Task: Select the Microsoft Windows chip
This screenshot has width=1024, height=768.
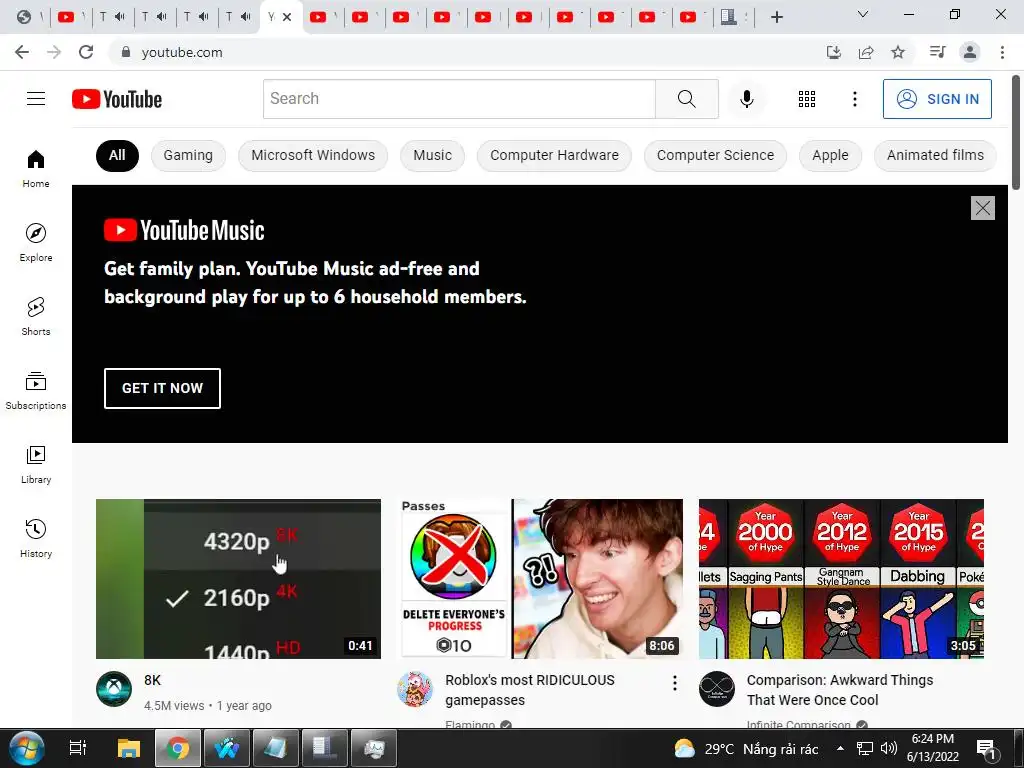Action: click(x=313, y=155)
